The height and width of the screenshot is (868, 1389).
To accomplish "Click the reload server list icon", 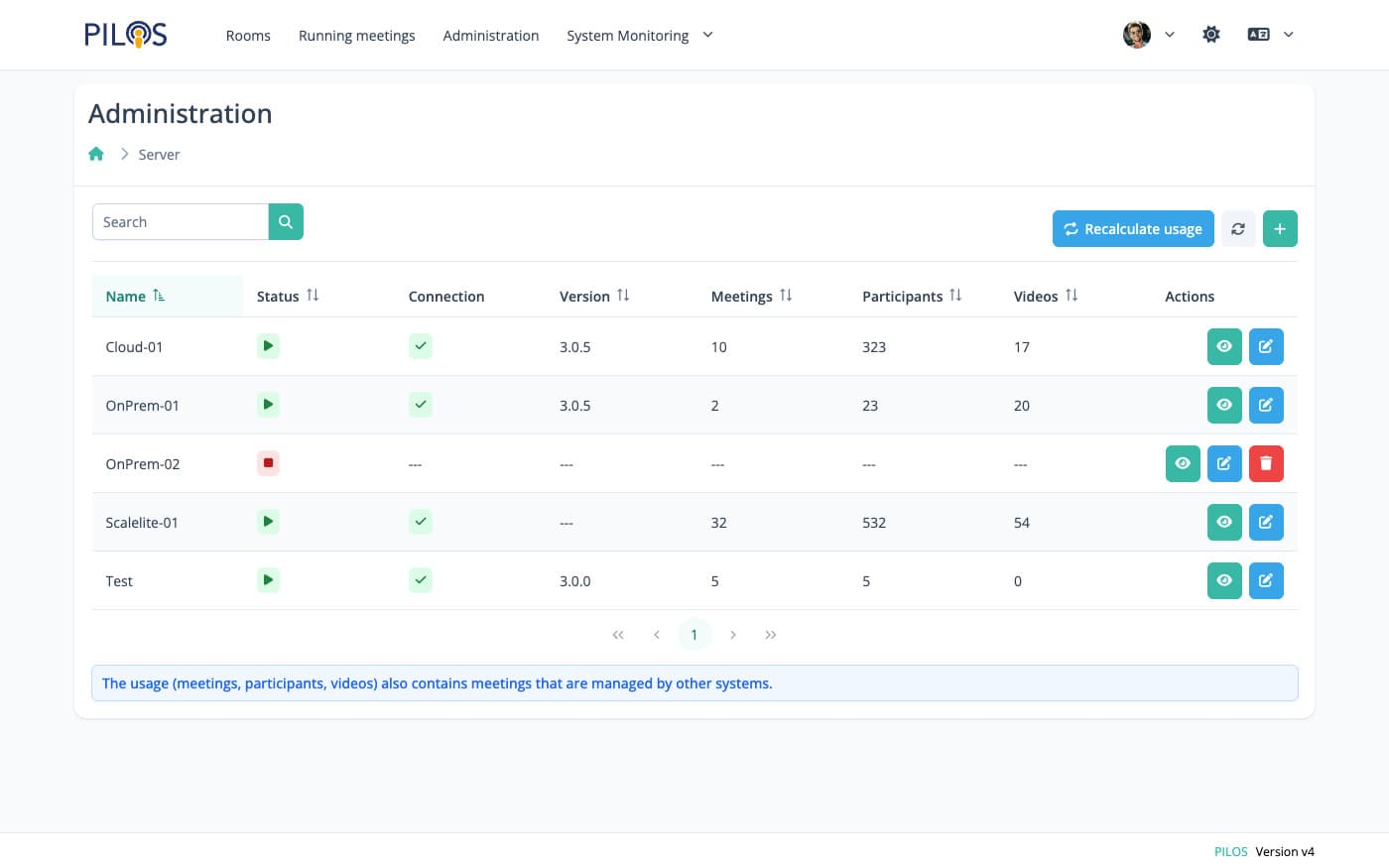I will coord(1238,229).
